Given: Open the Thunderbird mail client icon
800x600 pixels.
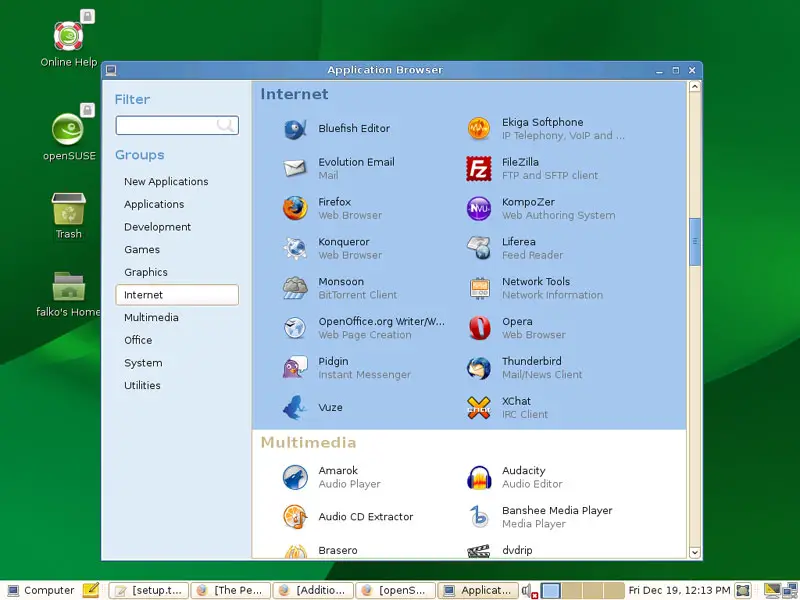Looking at the screenshot, I should click(x=479, y=367).
